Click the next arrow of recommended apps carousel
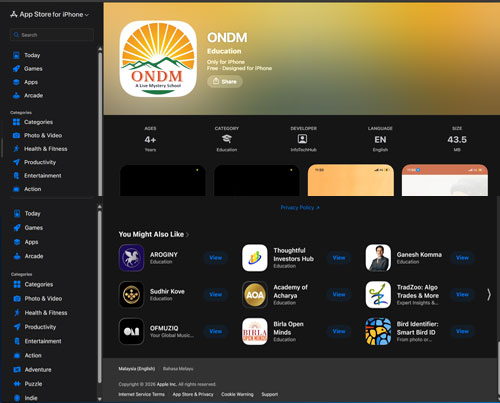500x403 pixels. click(489, 295)
